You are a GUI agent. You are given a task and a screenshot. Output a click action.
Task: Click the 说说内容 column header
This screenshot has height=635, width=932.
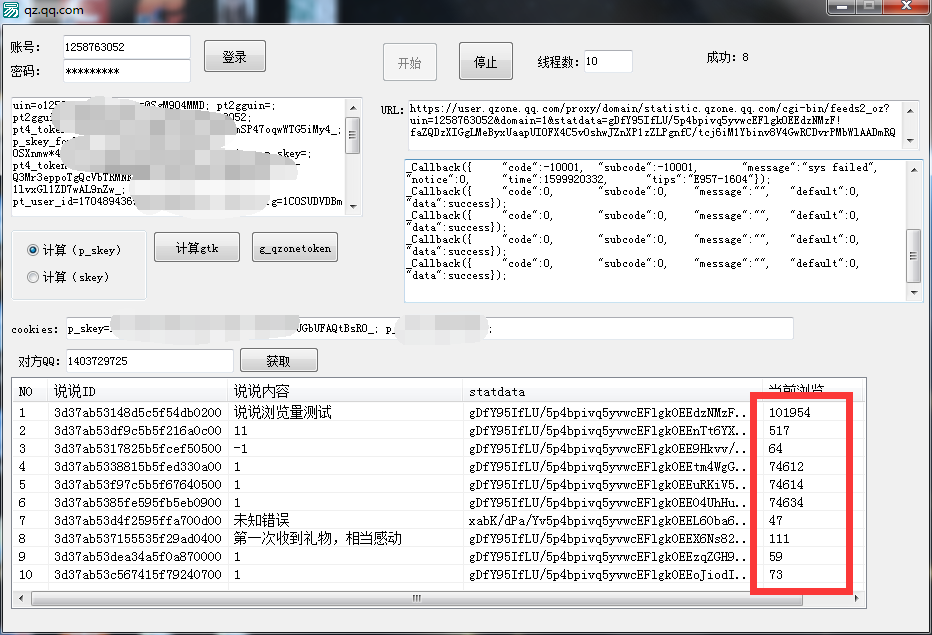tap(345, 391)
